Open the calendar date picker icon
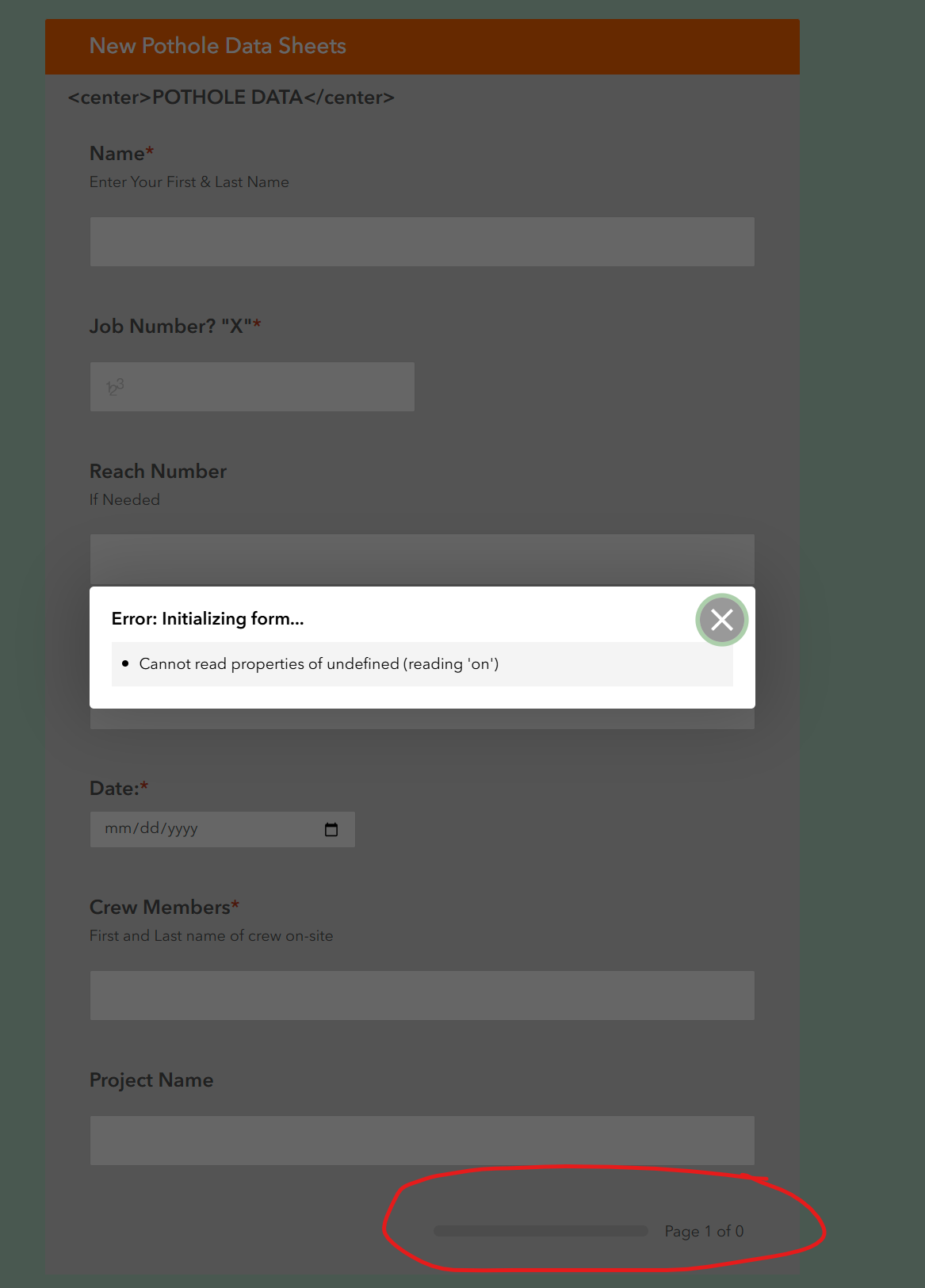Screen dimensions: 925x1288 point(332,828)
